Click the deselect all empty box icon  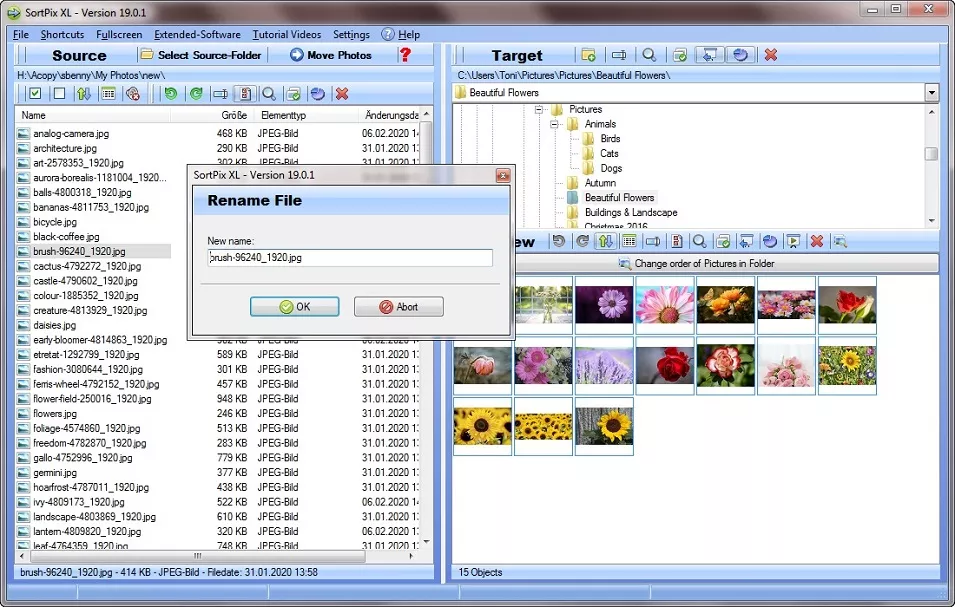[x=59, y=93]
